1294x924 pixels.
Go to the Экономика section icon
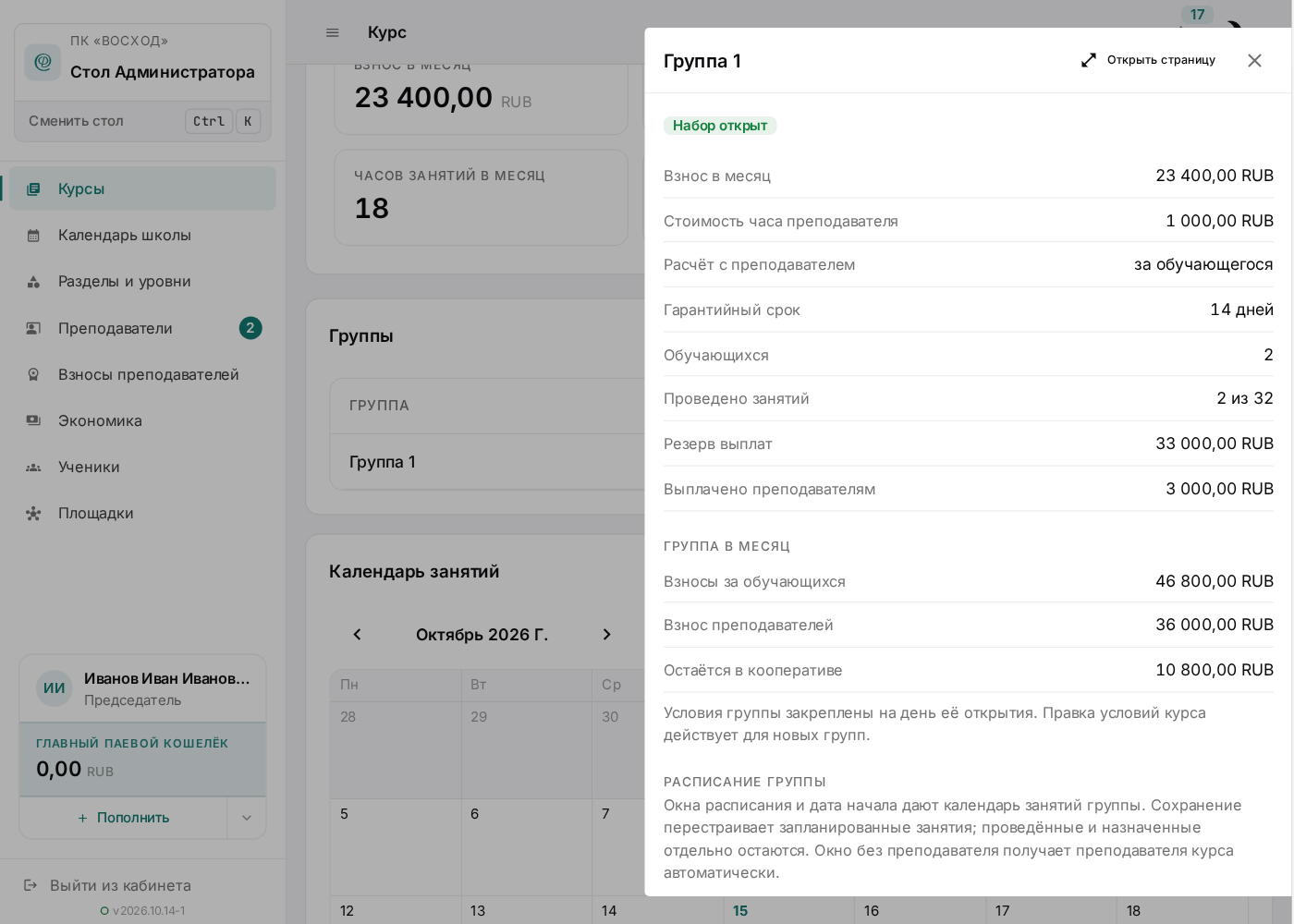click(33, 420)
